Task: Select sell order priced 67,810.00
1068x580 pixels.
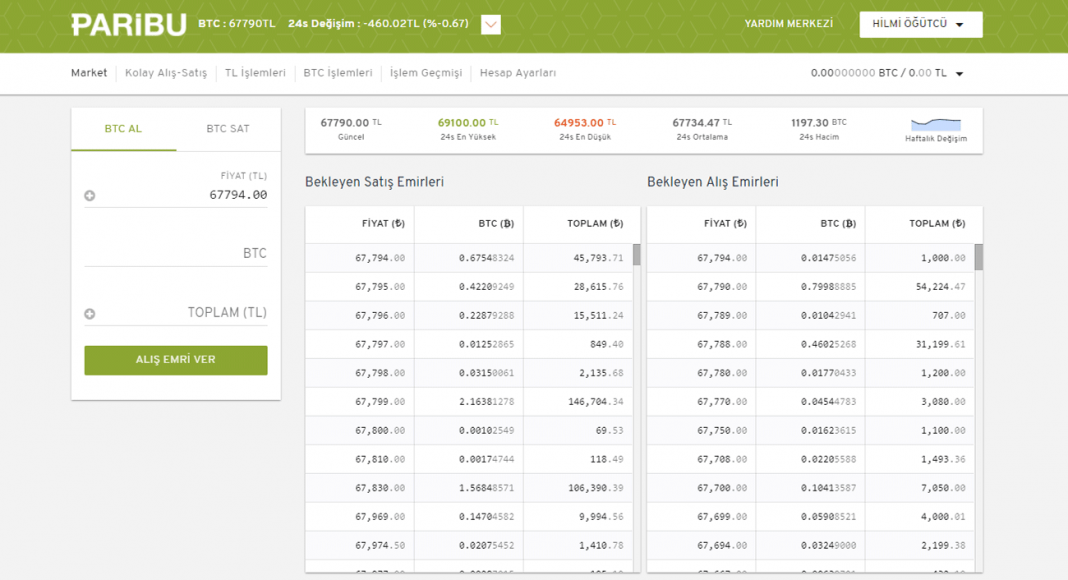Action: (x=469, y=460)
